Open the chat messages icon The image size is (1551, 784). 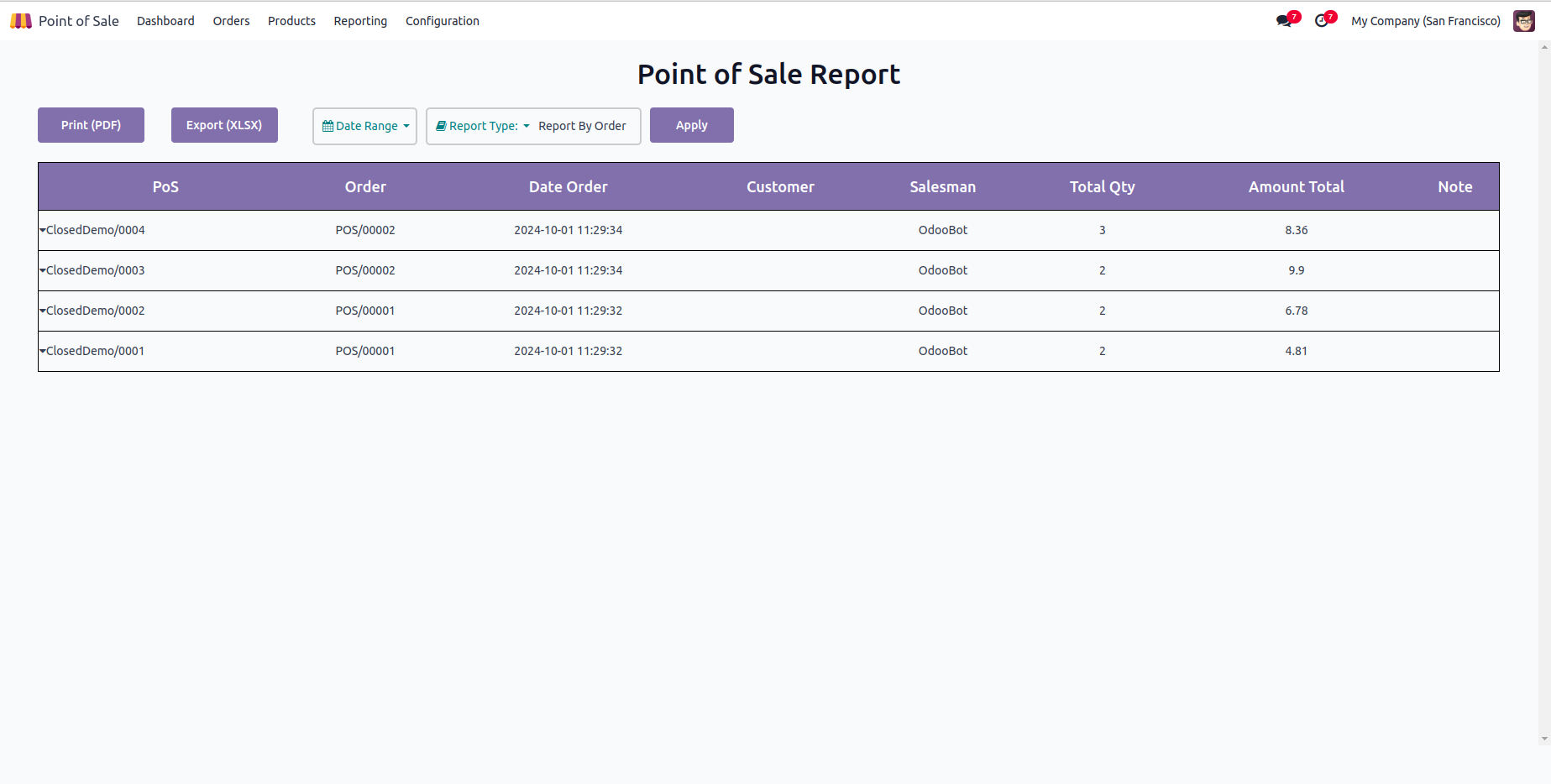coord(1284,21)
